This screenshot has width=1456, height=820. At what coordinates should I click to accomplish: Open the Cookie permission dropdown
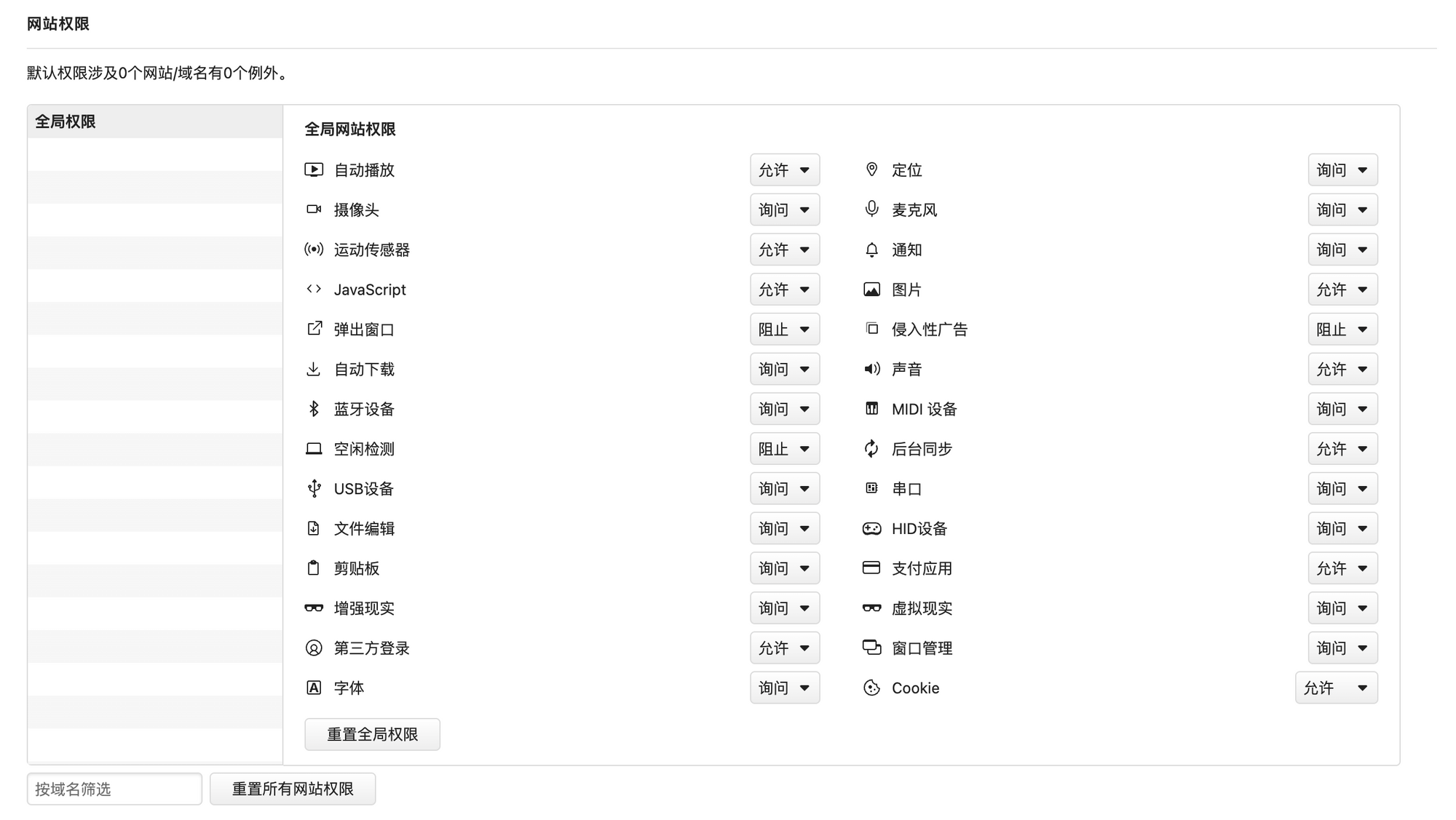(x=1337, y=688)
